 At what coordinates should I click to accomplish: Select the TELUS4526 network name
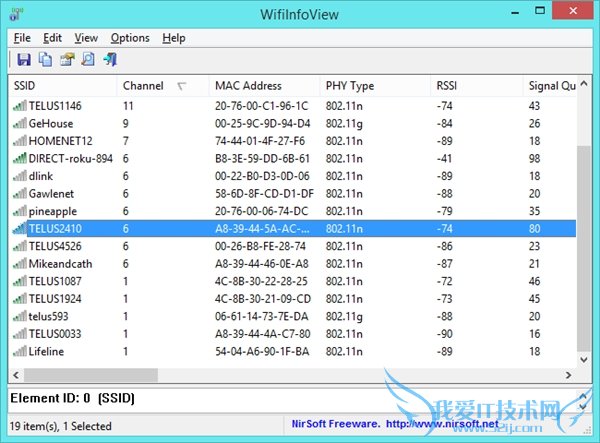pyautogui.click(x=55, y=246)
